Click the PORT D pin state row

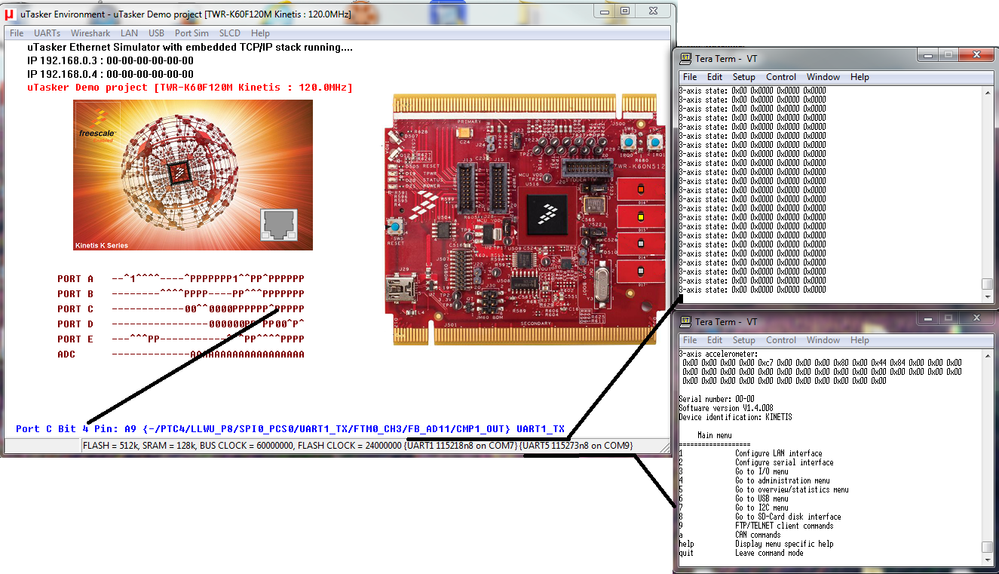[x=181, y=324]
